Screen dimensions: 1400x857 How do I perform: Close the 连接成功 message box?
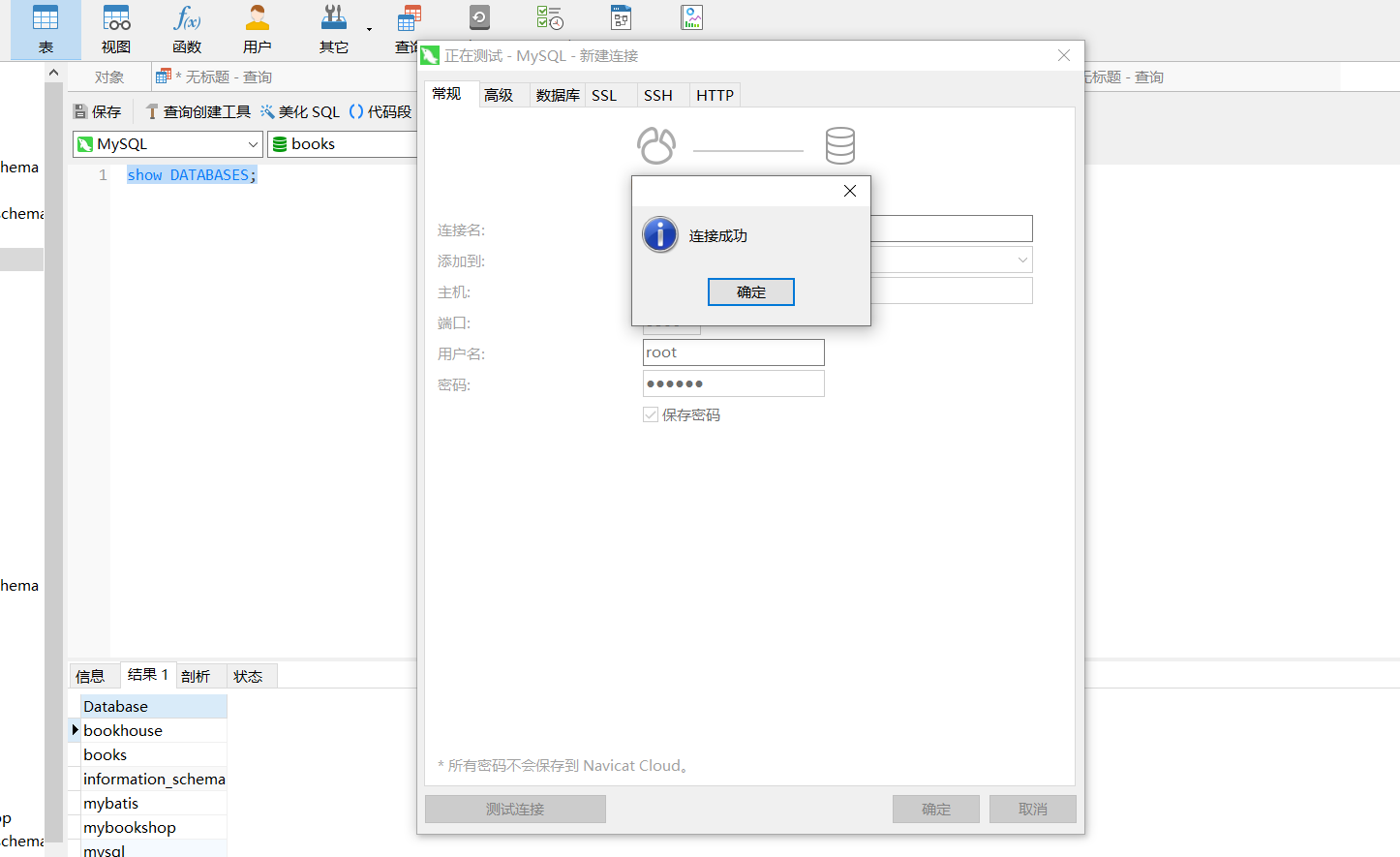click(850, 191)
